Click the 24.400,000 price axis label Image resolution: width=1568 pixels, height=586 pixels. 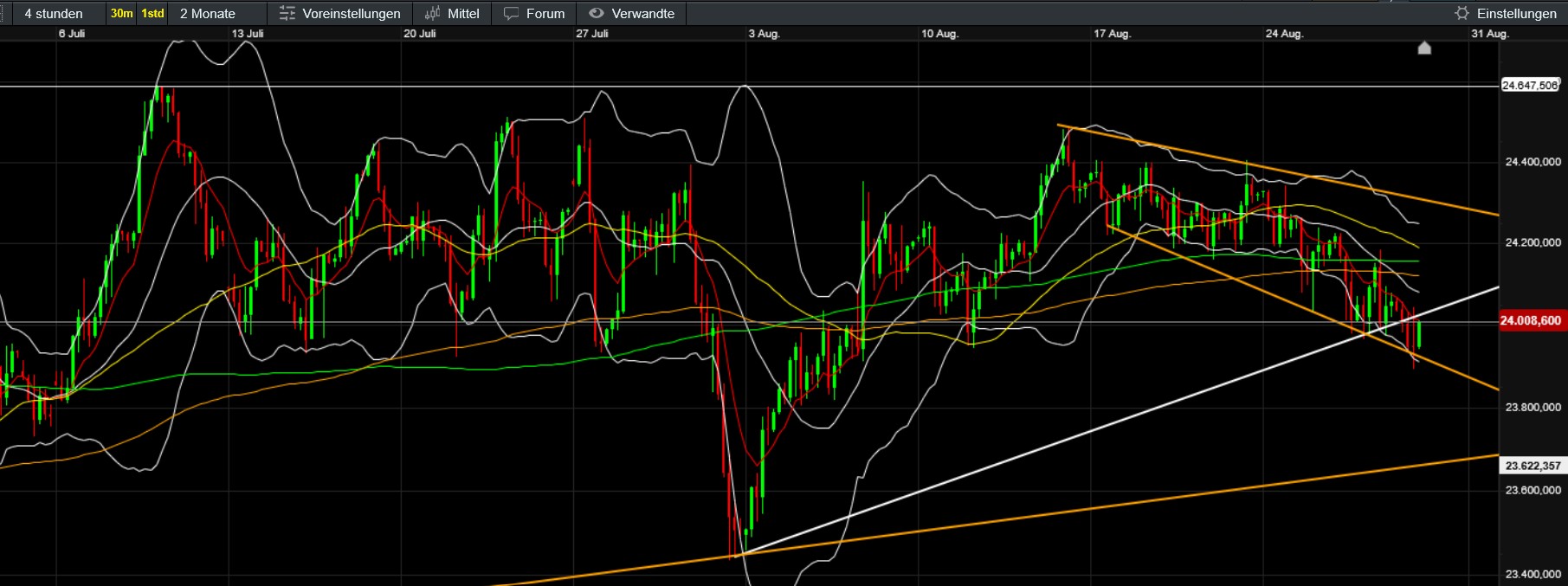click(x=1533, y=162)
